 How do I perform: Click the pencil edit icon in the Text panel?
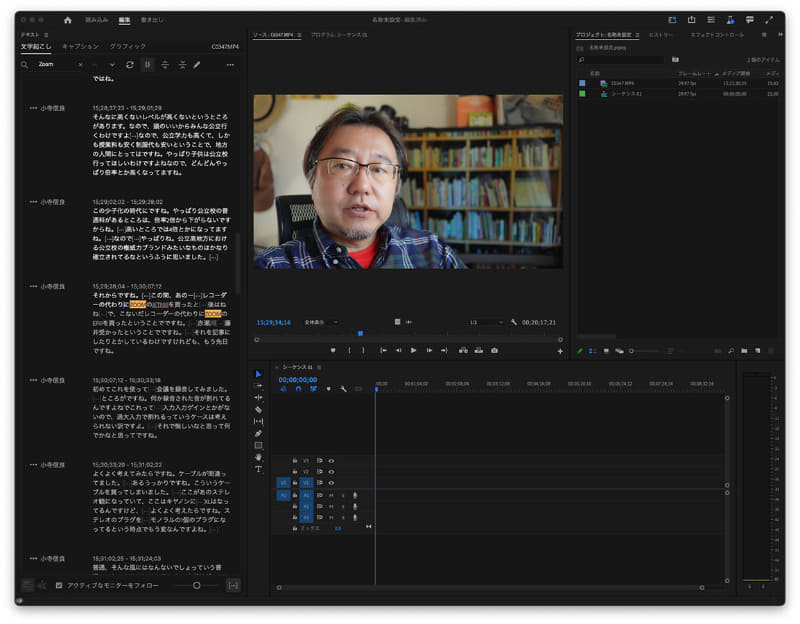point(197,65)
